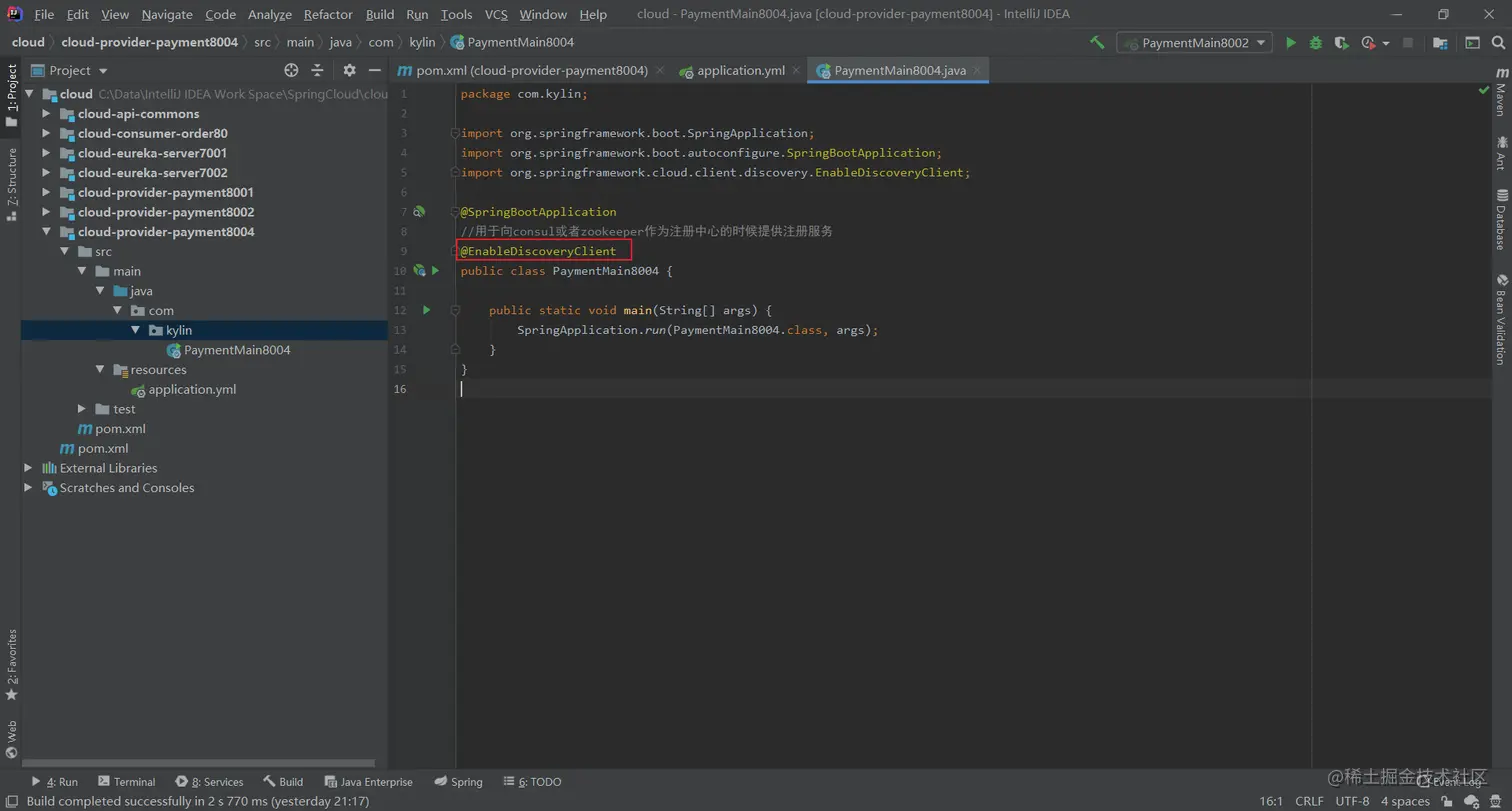Collapse the resources folder in tree

(x=100, y=370)
